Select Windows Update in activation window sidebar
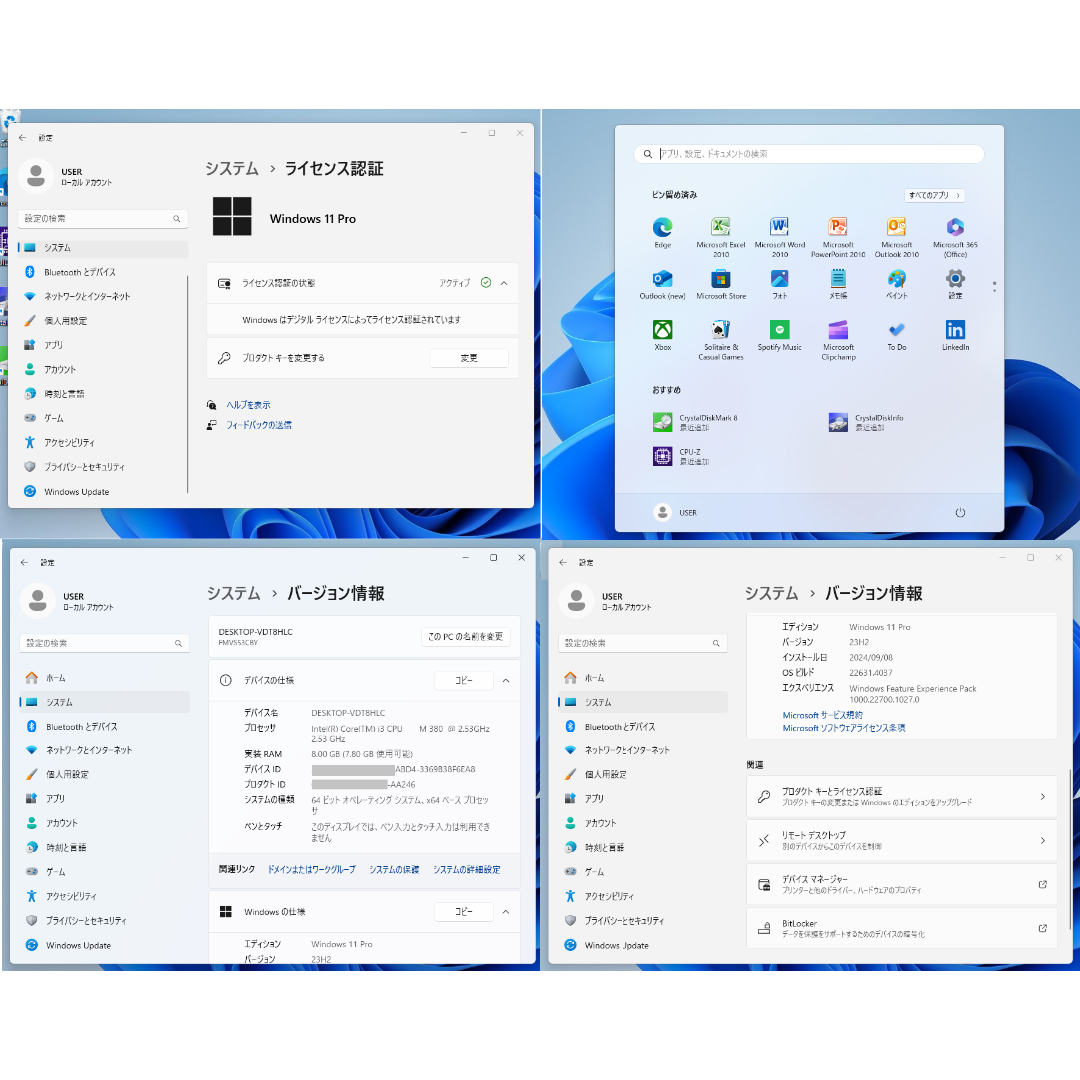The width and height of the screenshot is (1080, 1080). tap(102, 491)
